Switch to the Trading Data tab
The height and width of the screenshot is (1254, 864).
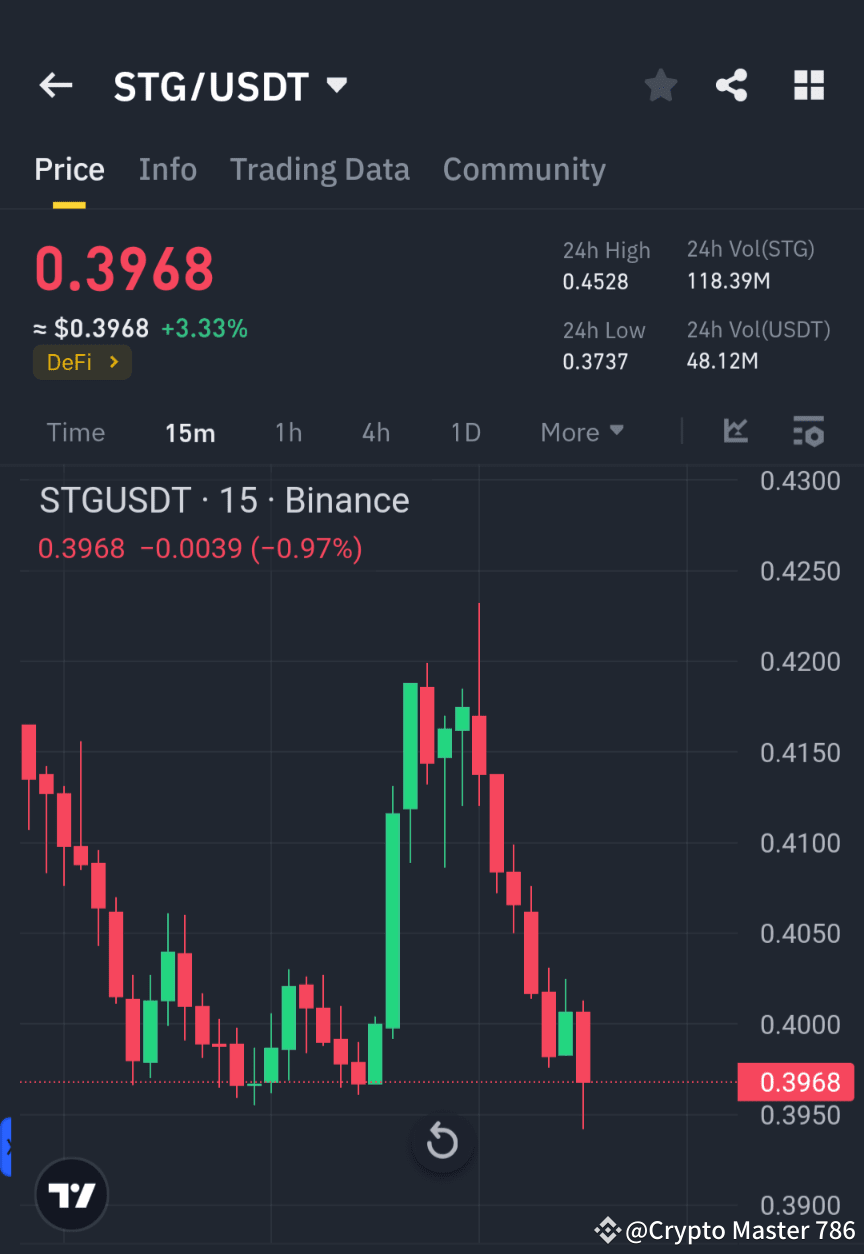(x=320, y=169)
